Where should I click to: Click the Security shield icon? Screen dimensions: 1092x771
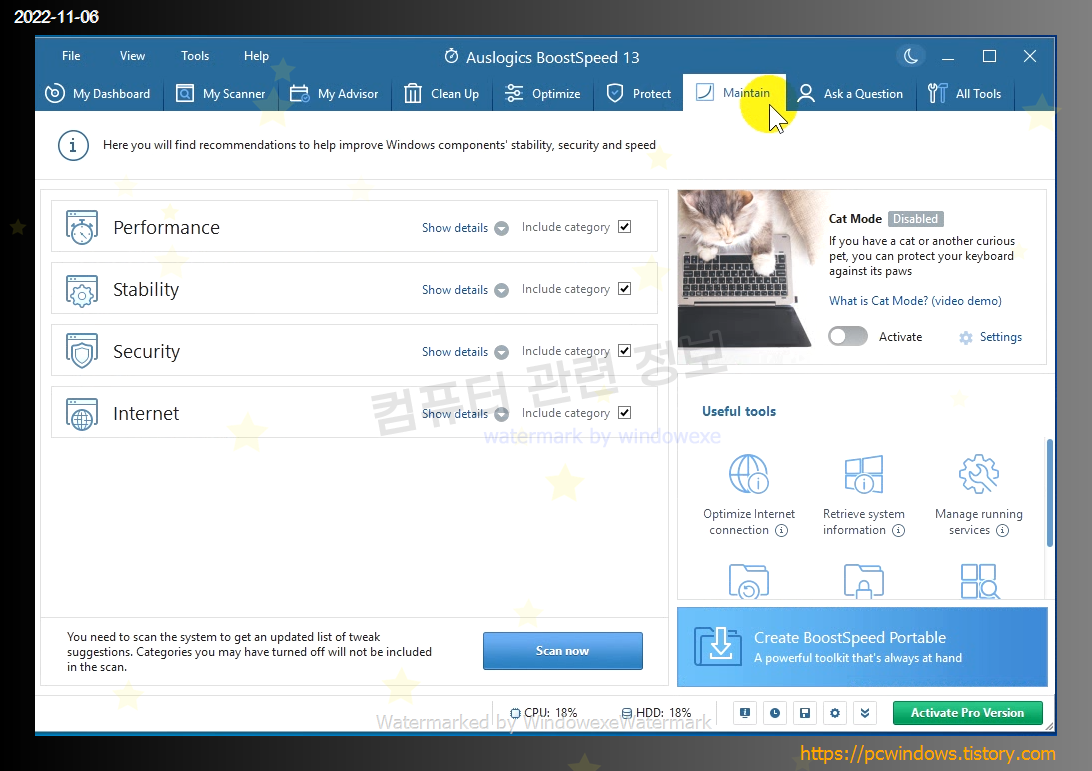click(81, 351)
